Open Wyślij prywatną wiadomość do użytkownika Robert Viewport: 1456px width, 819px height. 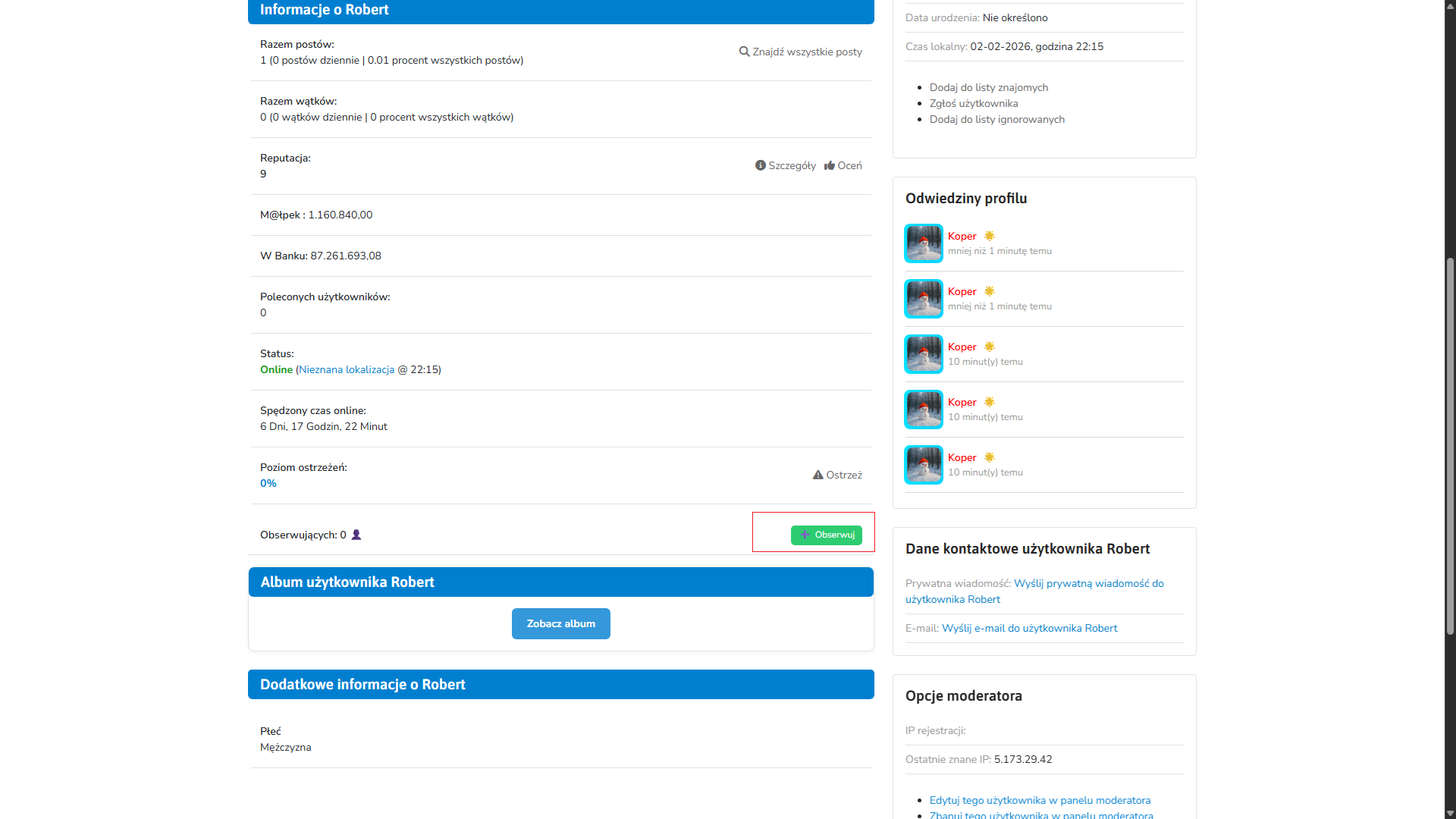click(1088, 583)
